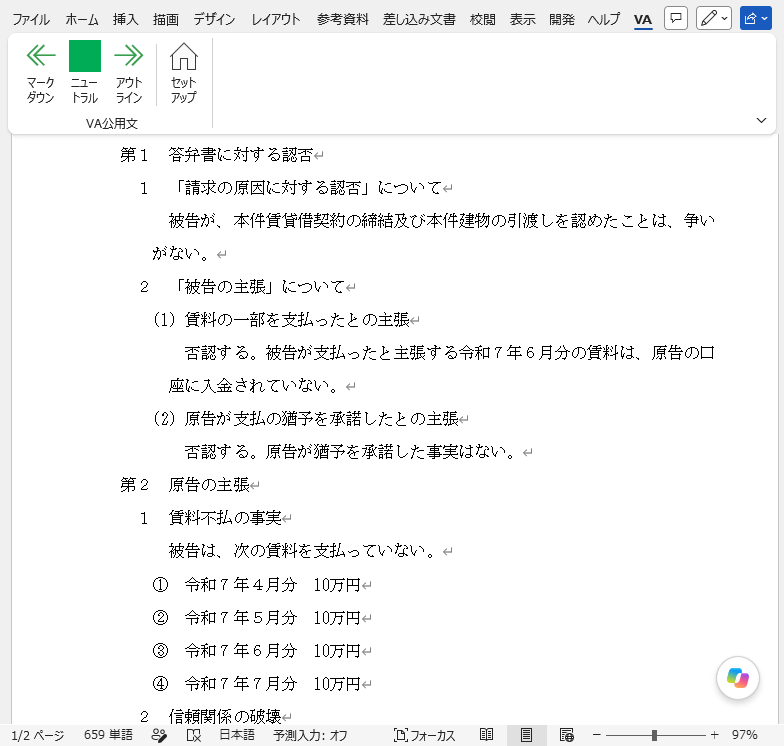The height and width of the screenshot is (746, 784).
Task: Toggle 予測入力: オフ in status bar
Action: (x=310, y=735)
